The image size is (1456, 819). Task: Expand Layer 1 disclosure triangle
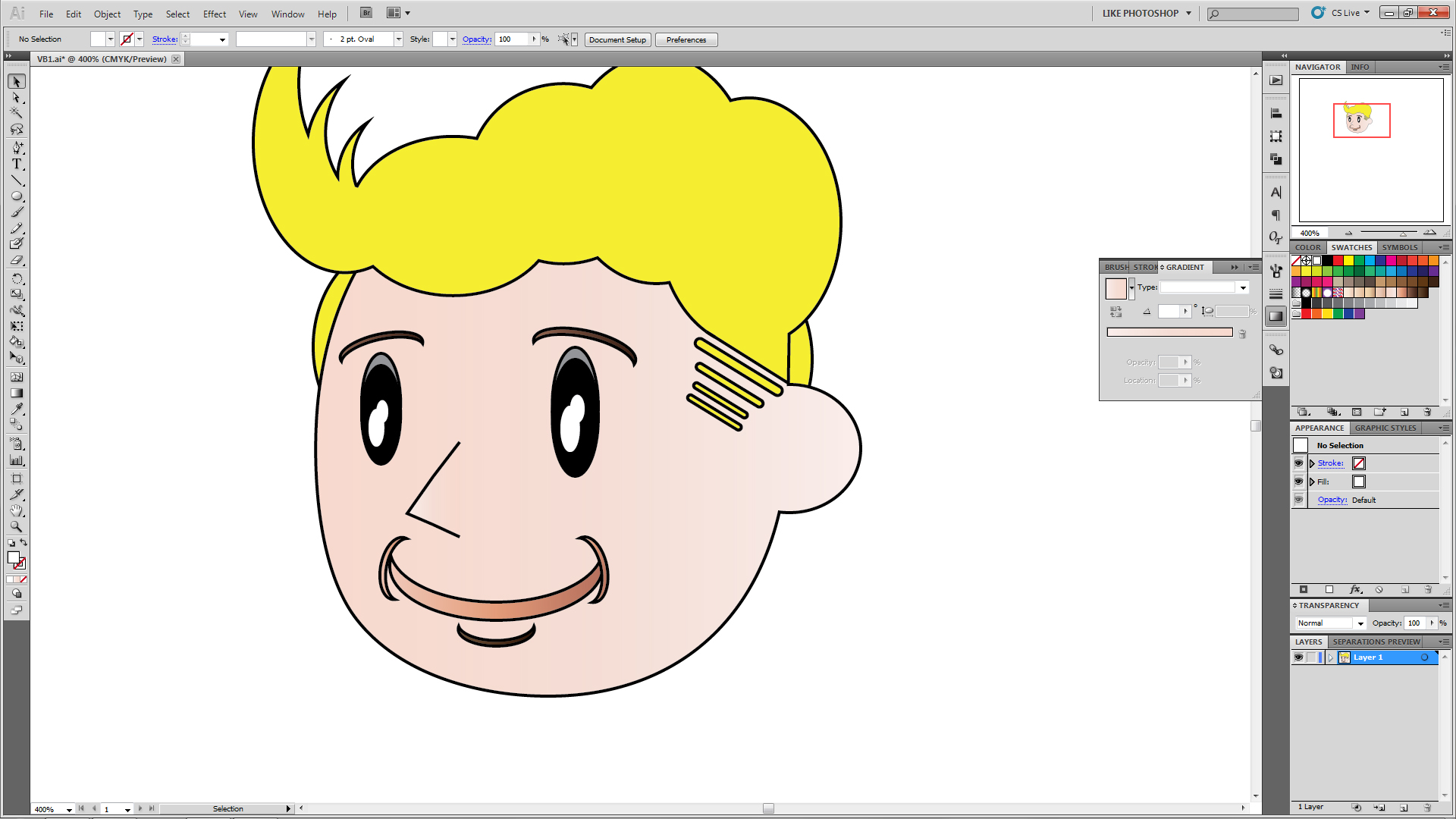(1330, 657)
